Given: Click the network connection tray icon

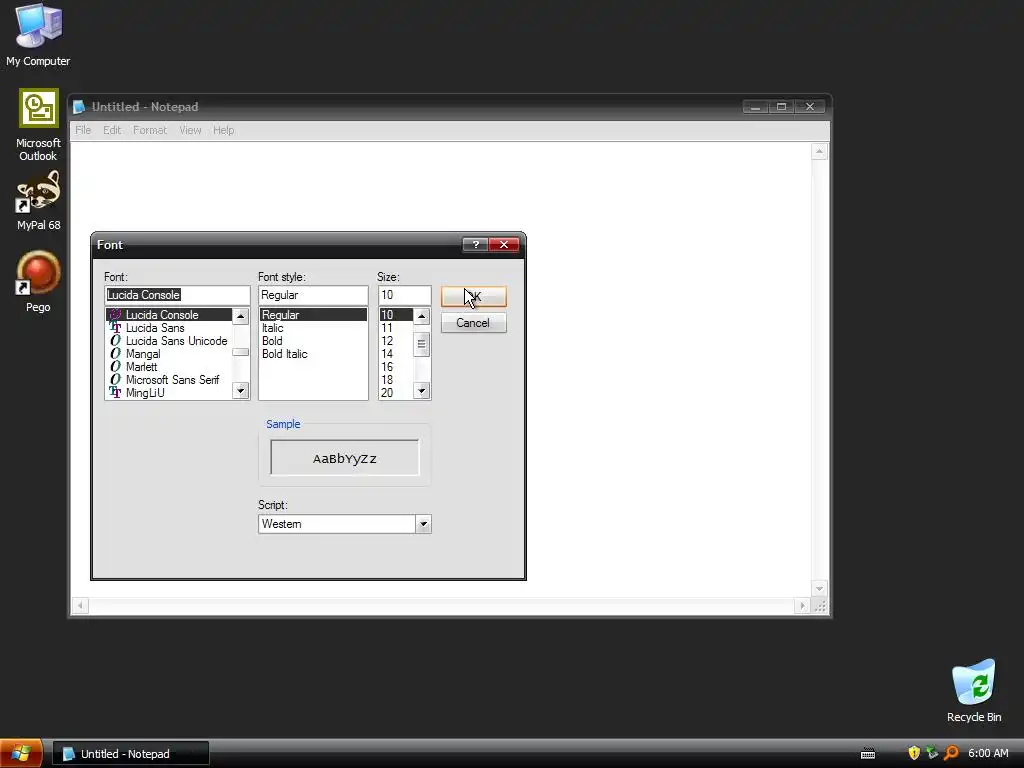Looking at the screenshot, I should point(932,753).
